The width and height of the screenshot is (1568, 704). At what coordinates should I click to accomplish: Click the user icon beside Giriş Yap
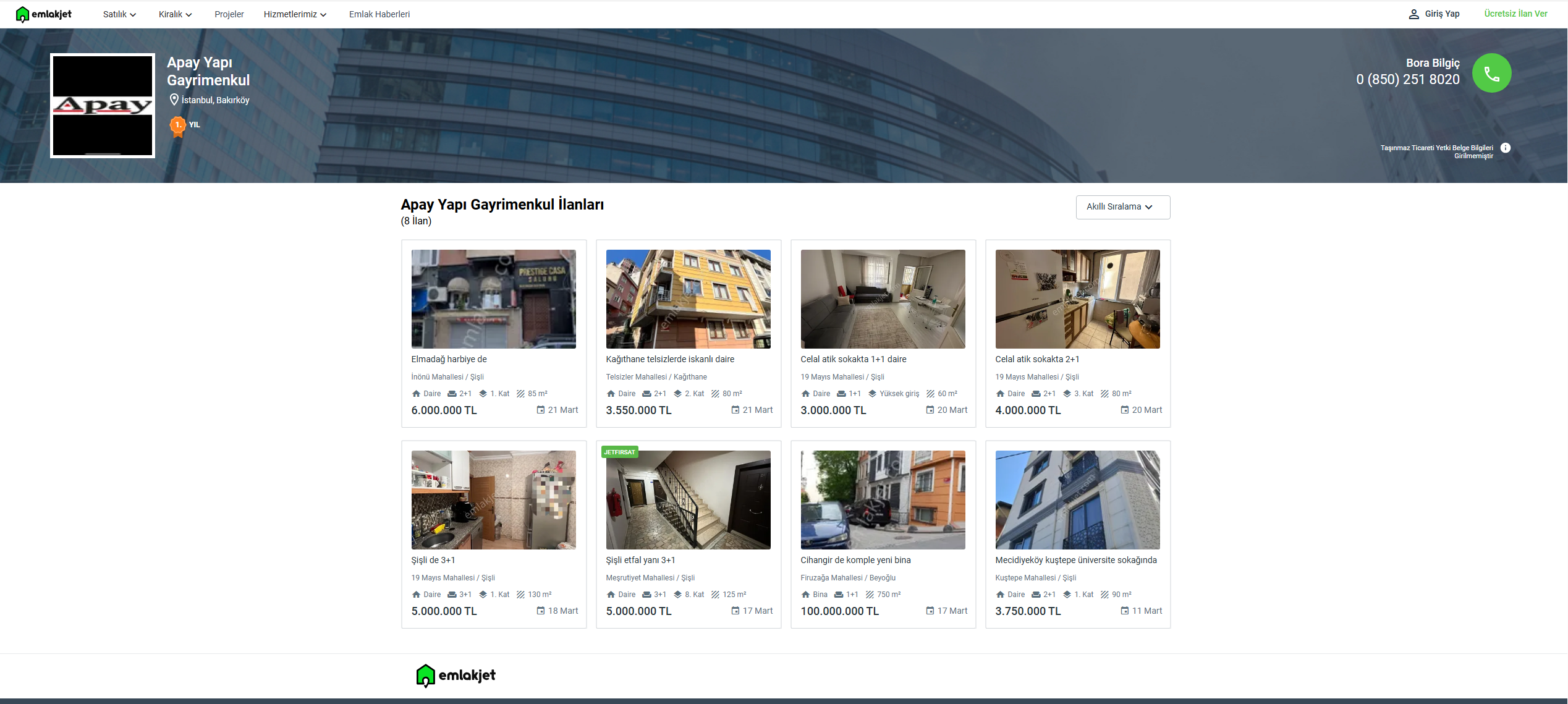click(1413, 14)
